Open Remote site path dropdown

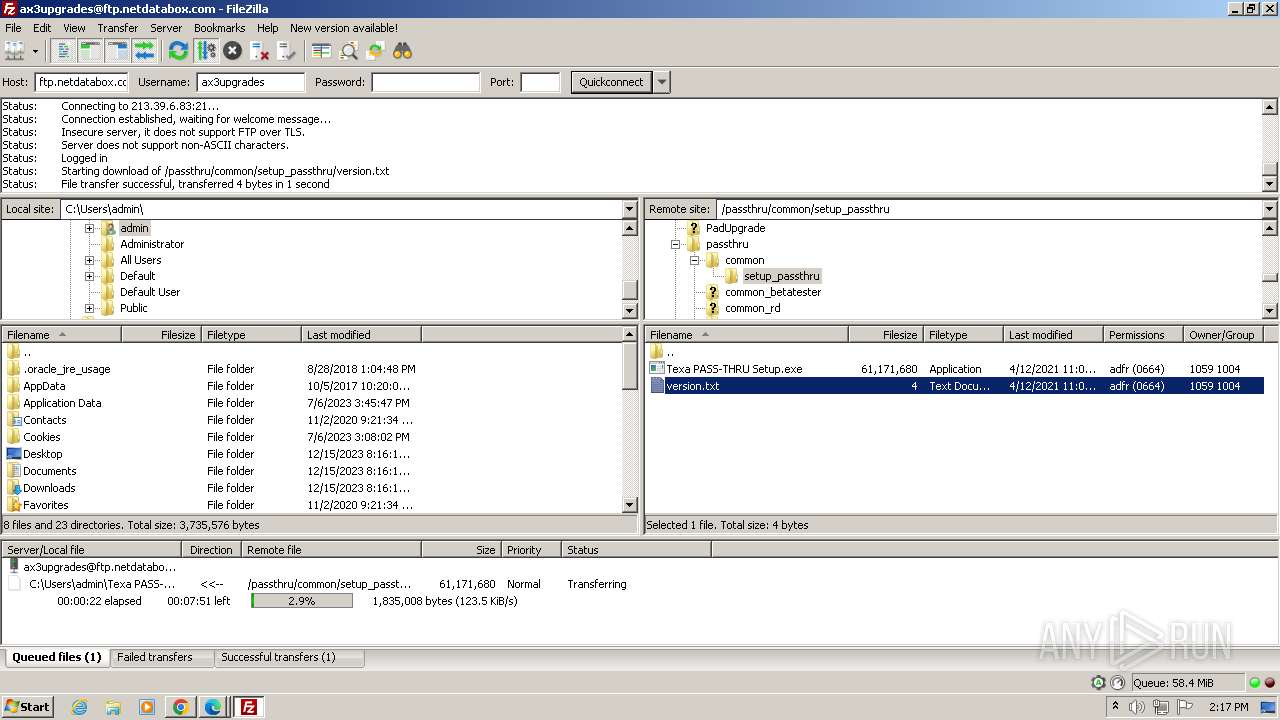pos(1270,209)
